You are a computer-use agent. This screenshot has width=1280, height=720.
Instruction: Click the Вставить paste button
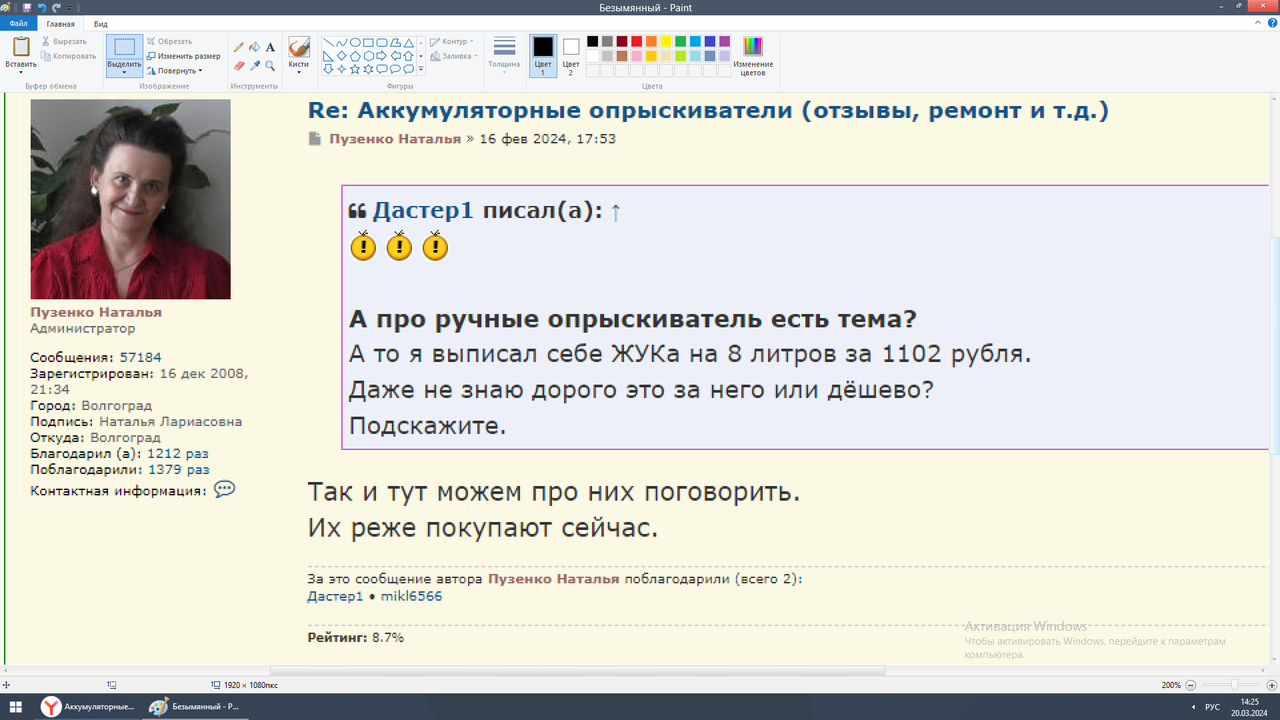[19, 47]
